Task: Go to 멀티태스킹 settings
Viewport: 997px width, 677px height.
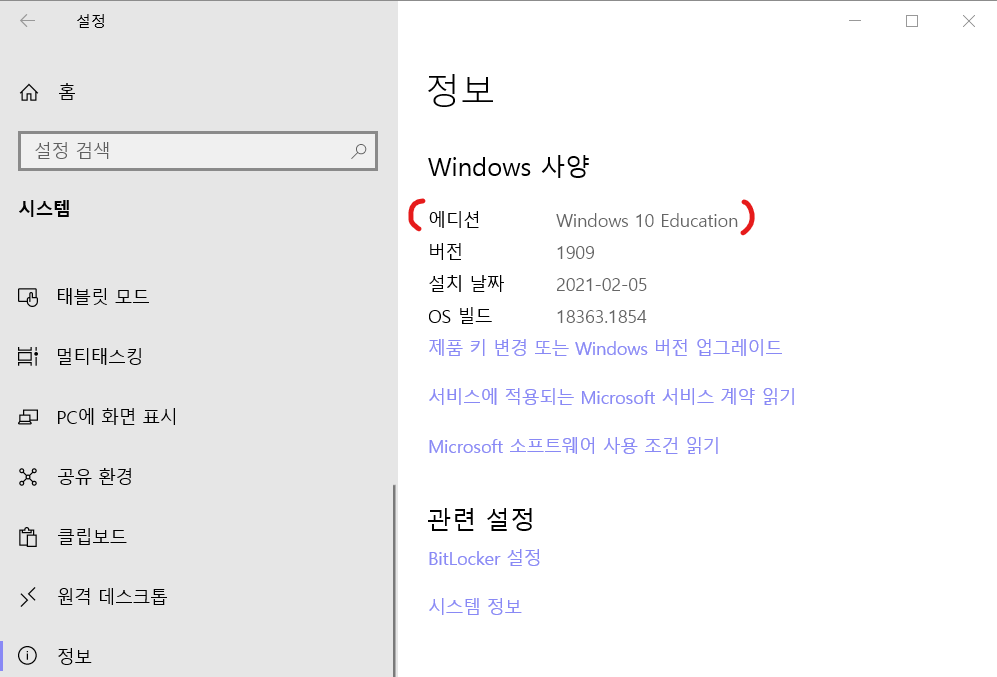Action: 100,357
